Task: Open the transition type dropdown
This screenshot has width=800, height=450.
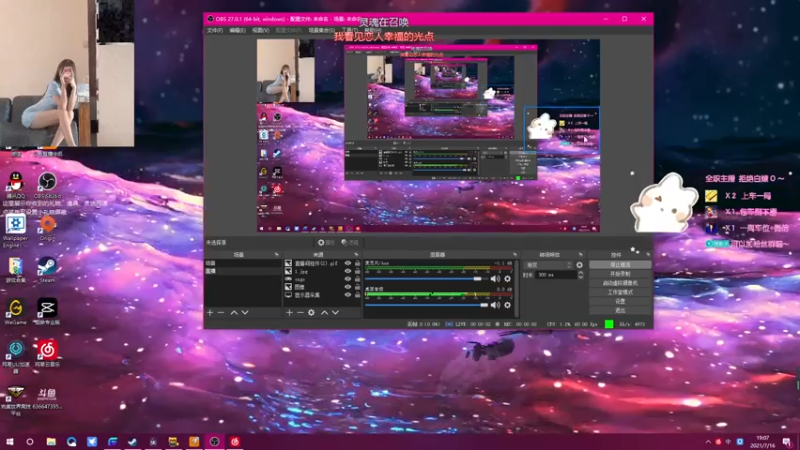Action: [x=548, y=265]
